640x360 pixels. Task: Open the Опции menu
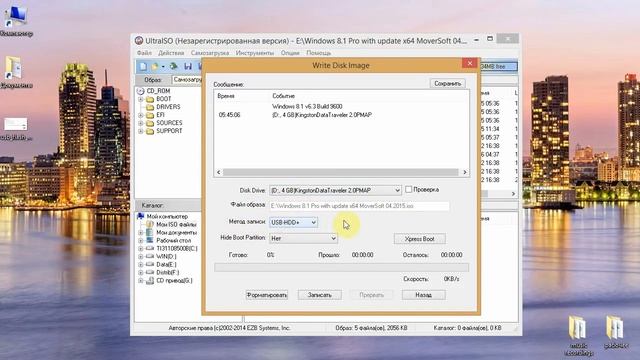pos(290,53)
